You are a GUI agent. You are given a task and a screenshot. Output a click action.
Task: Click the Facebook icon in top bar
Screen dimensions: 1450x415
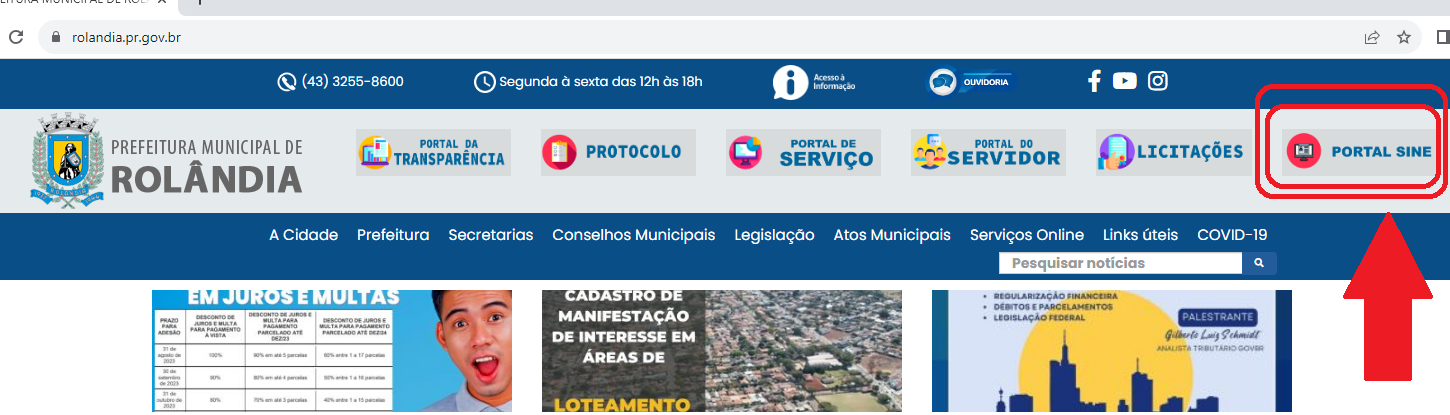1094,81
